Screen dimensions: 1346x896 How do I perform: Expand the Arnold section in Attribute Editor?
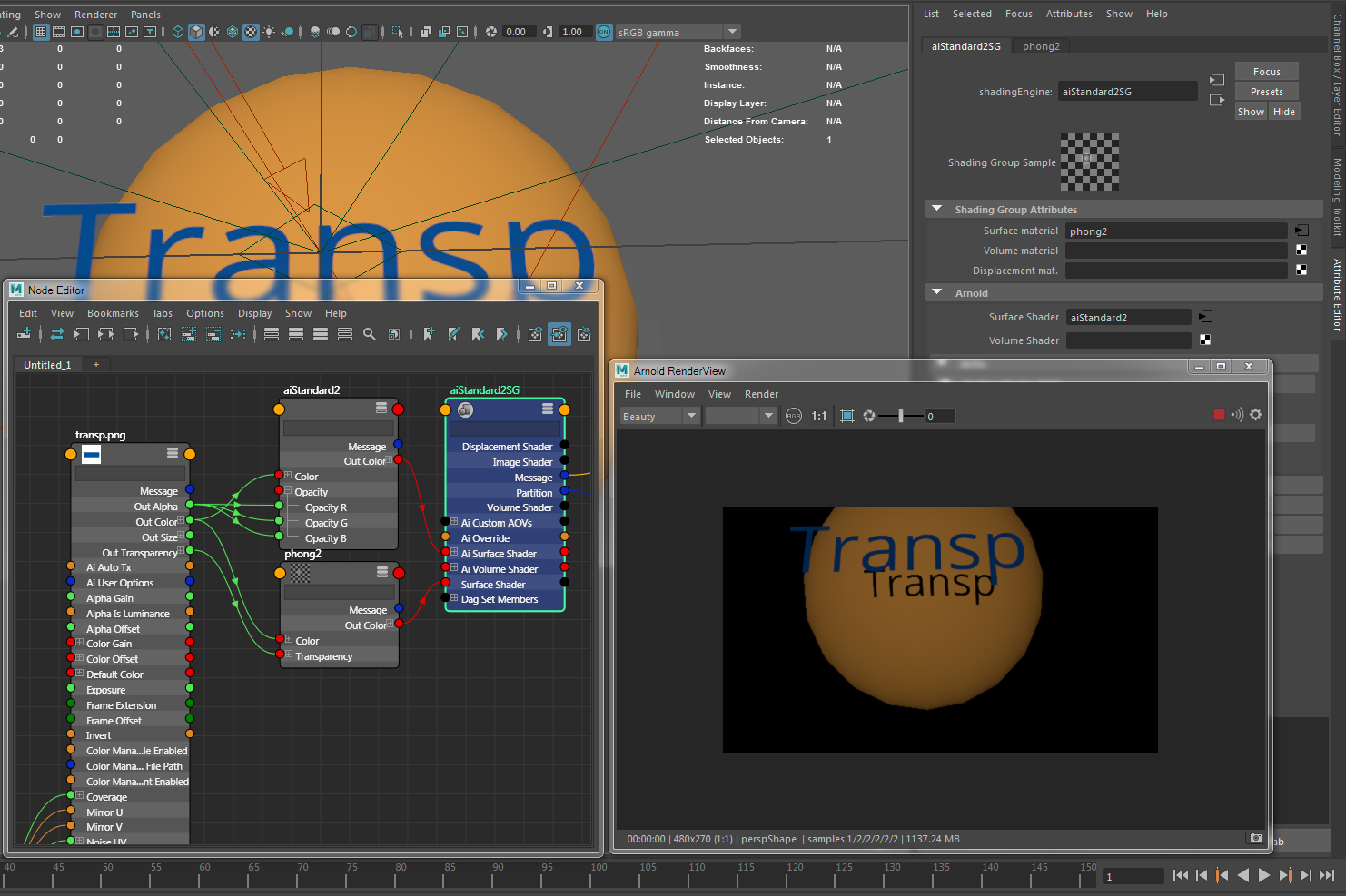point(937,292)
